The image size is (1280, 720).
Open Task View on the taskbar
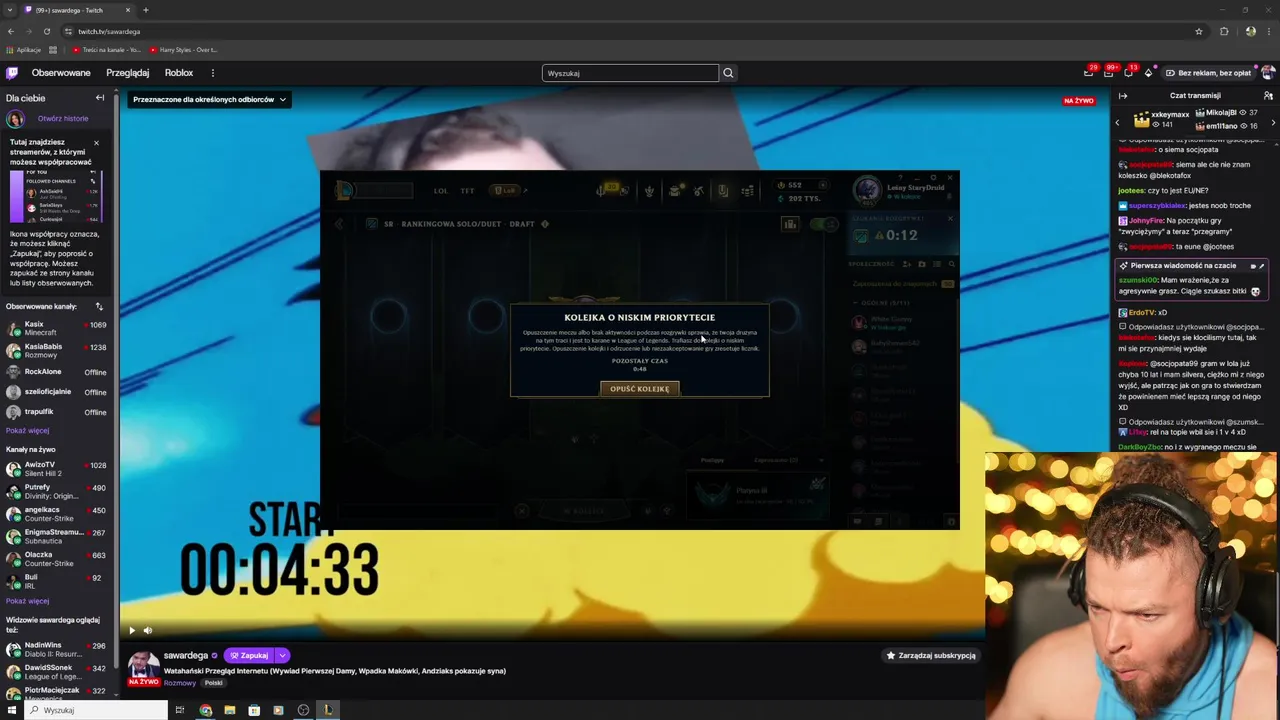pos(180,710)
